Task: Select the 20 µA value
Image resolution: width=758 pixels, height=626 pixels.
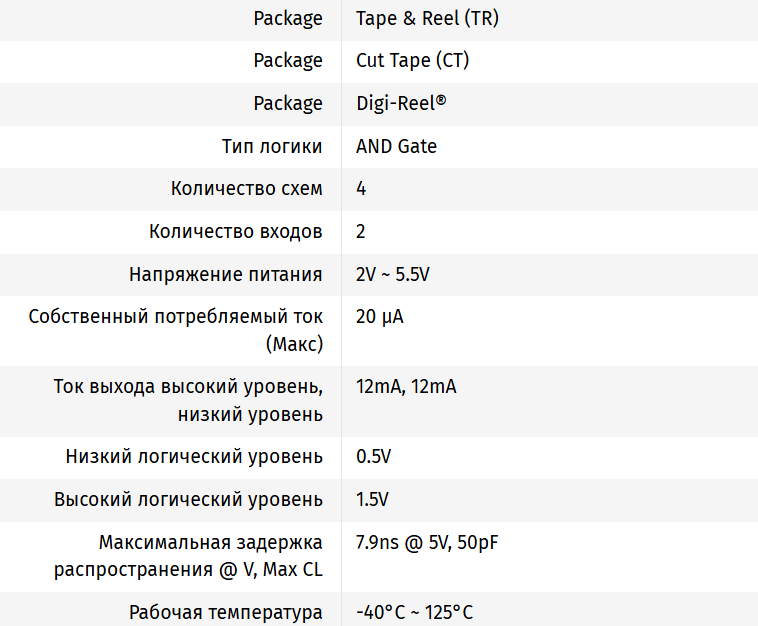Action: [x=380, y=318]
